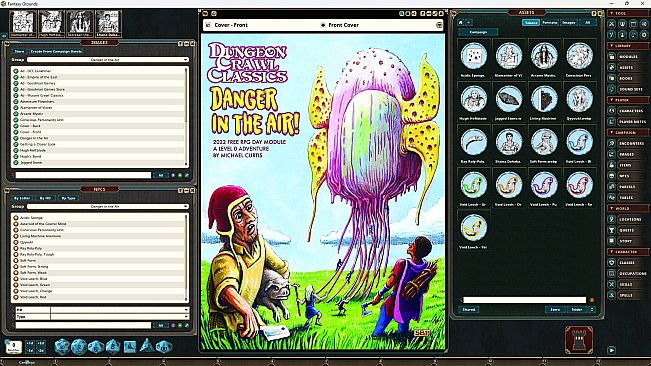This screenshot has width=651, height=366.
Task: Open Skills in Character sidebar
Action: (628, 284)
